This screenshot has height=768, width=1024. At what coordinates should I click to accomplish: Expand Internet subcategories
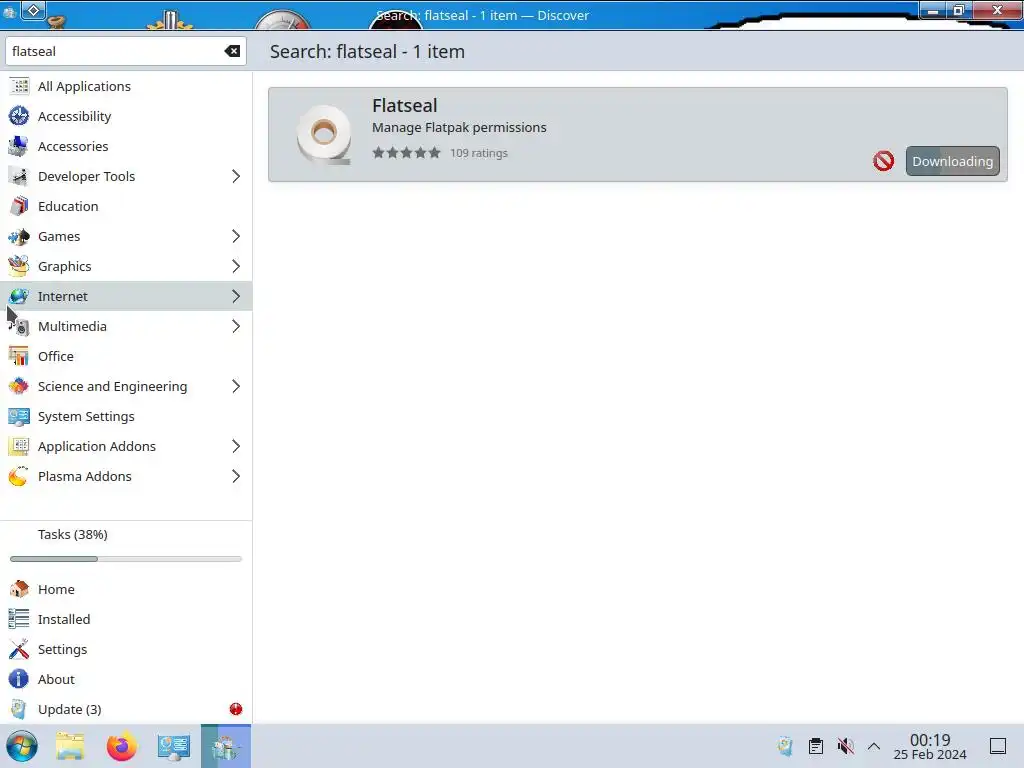[x=236, y=296]
